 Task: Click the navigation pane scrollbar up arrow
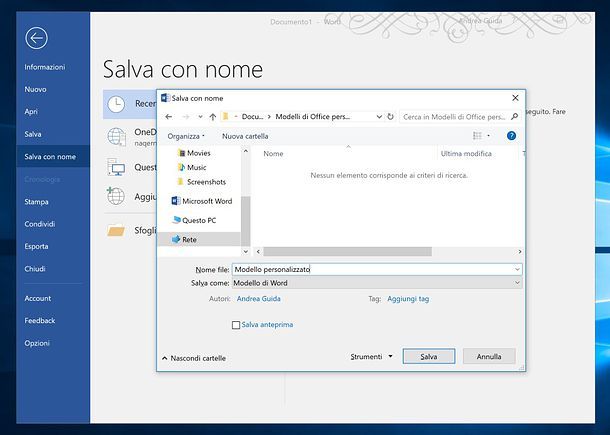point(245,151)
